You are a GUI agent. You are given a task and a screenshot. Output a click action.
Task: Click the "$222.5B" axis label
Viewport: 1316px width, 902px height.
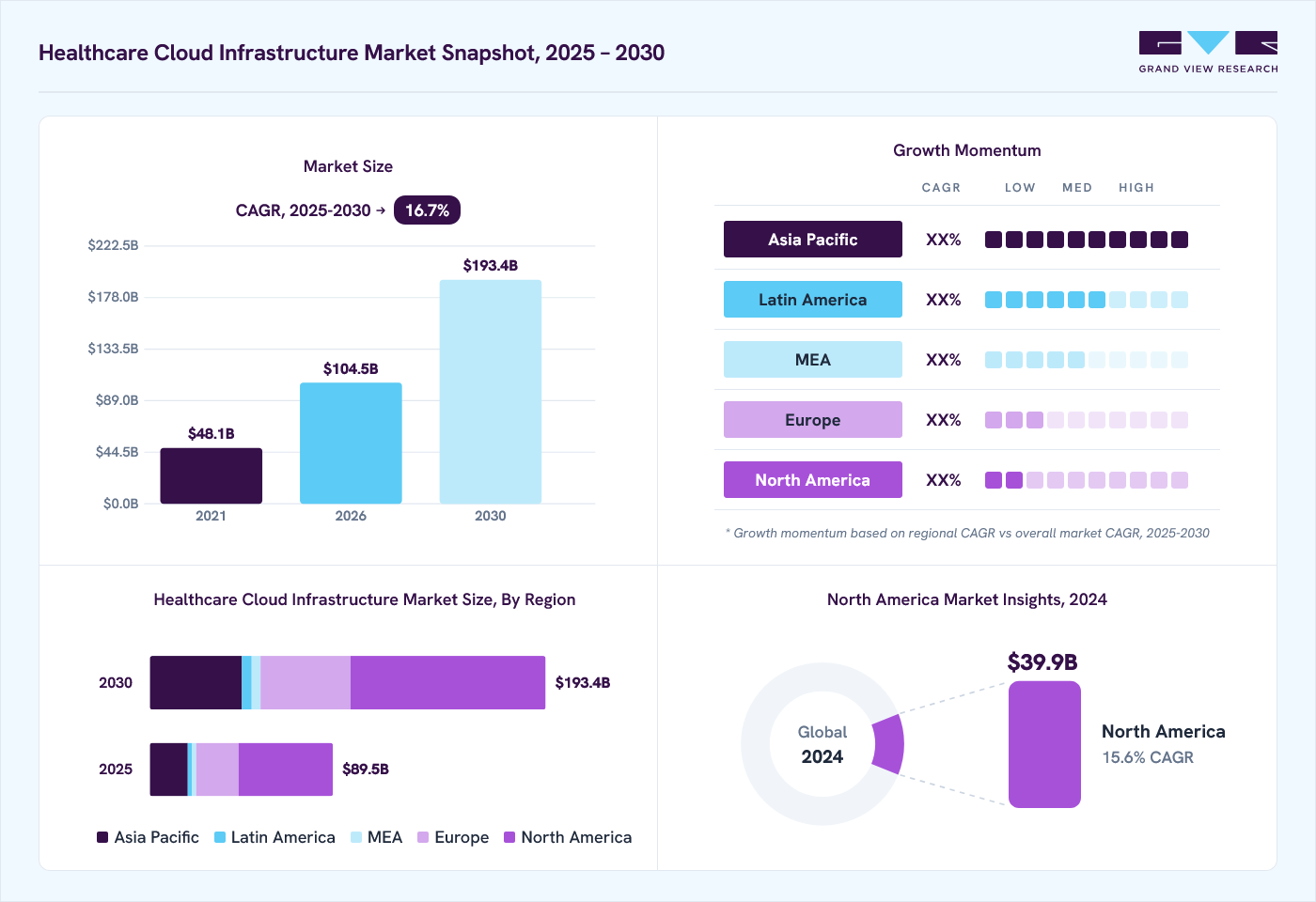[113, 245]
